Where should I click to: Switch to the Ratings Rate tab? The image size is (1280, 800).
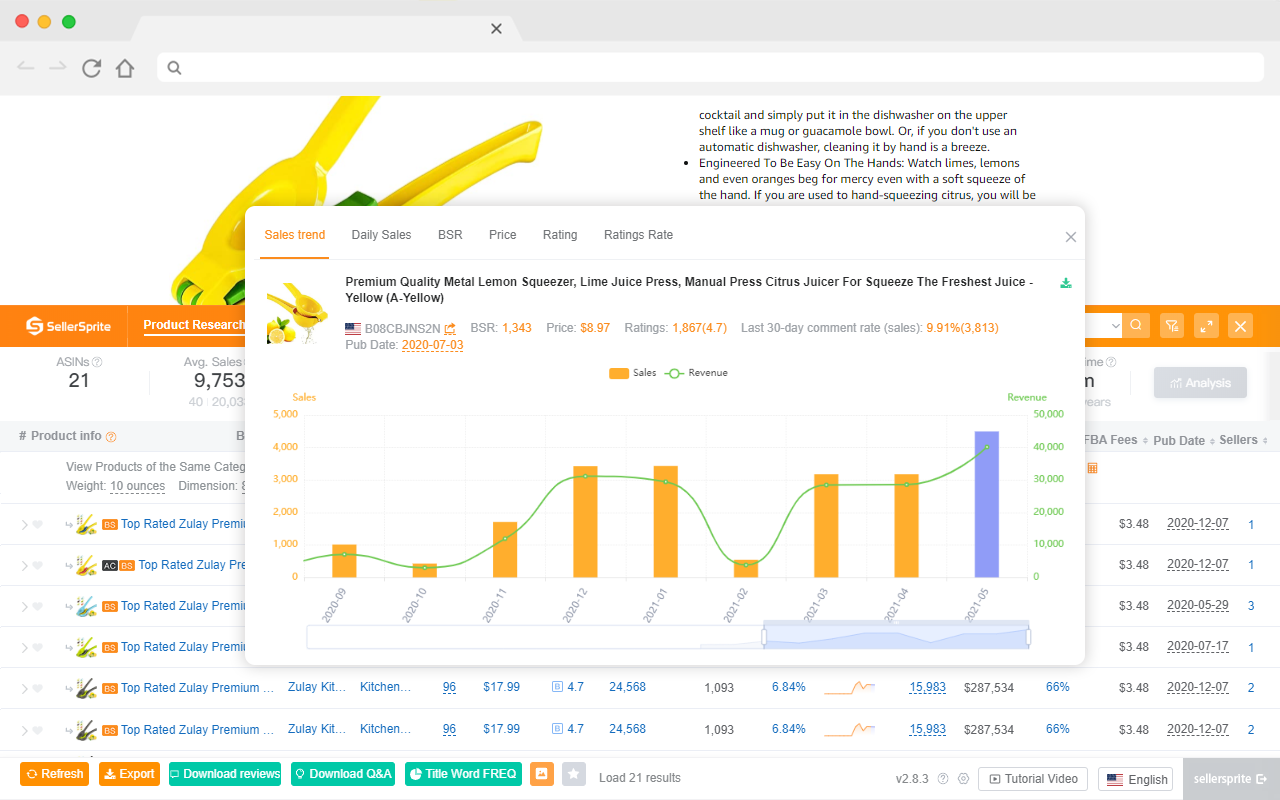638,235
